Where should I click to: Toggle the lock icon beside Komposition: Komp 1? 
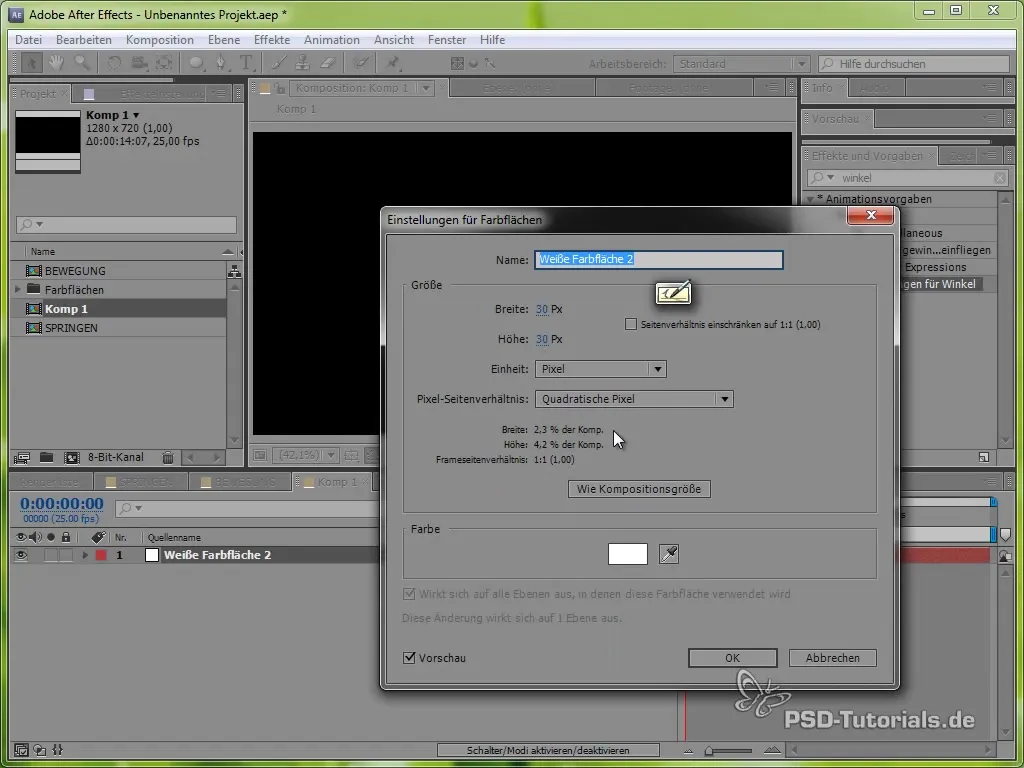(280, 88)
